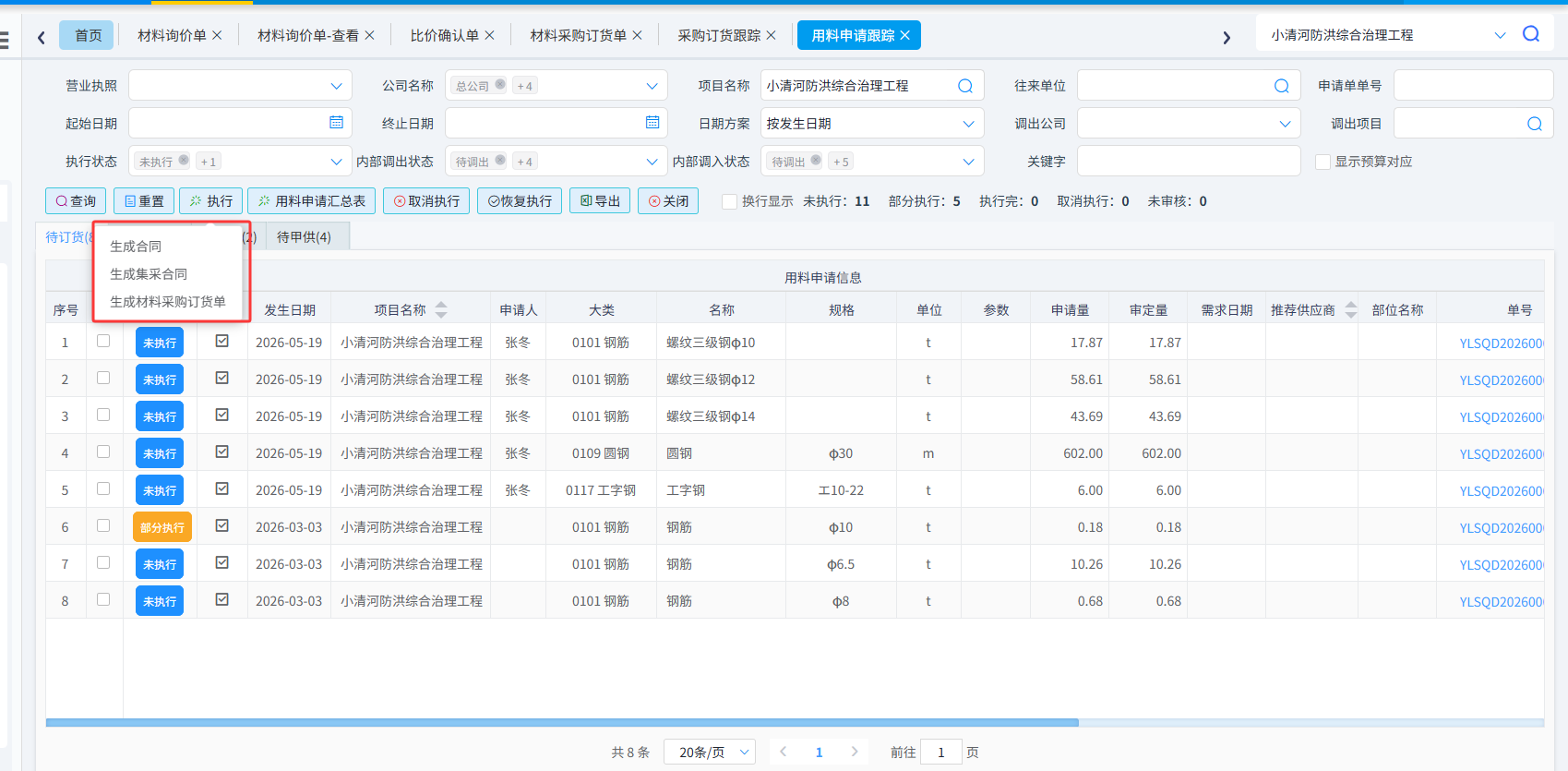Sort by the 项目名称 column
Screen dimensions: 1568x771
pos(441,309)
